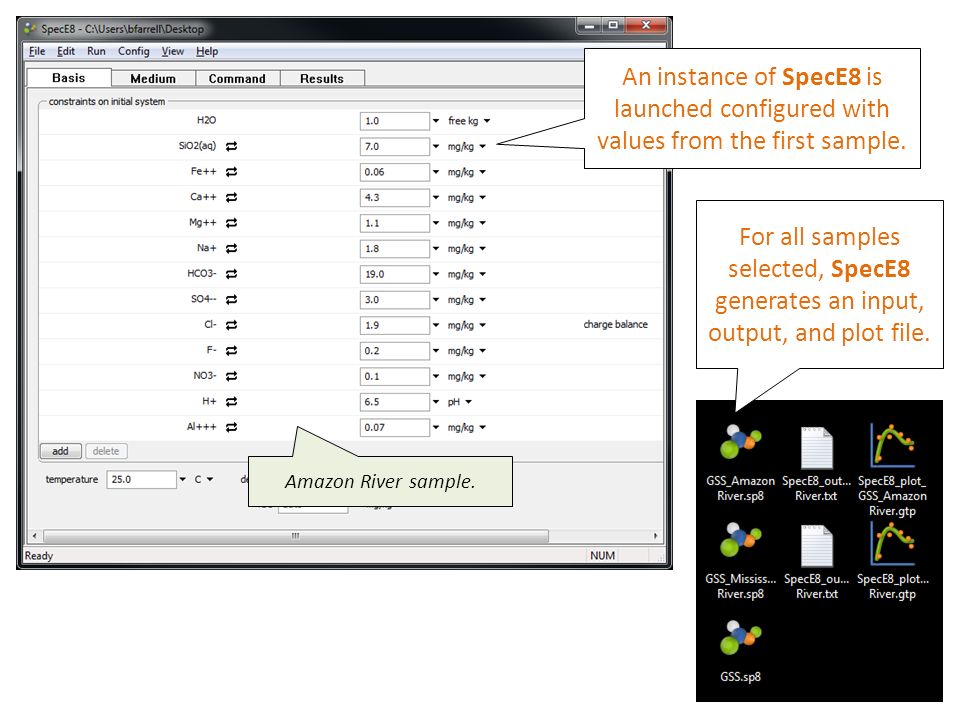Swap basis entry for F-
The image size is (960, 720).
(231, 351)
